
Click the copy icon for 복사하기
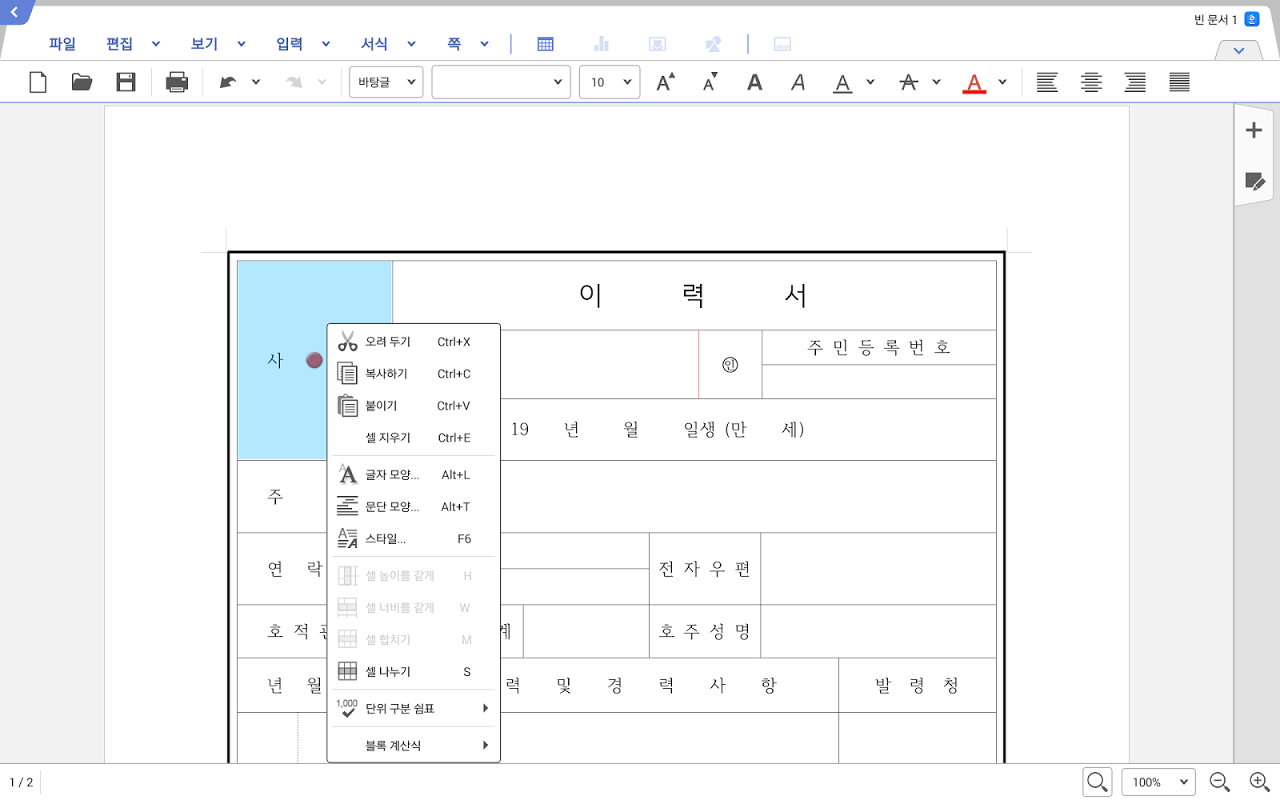coord(347,374)
